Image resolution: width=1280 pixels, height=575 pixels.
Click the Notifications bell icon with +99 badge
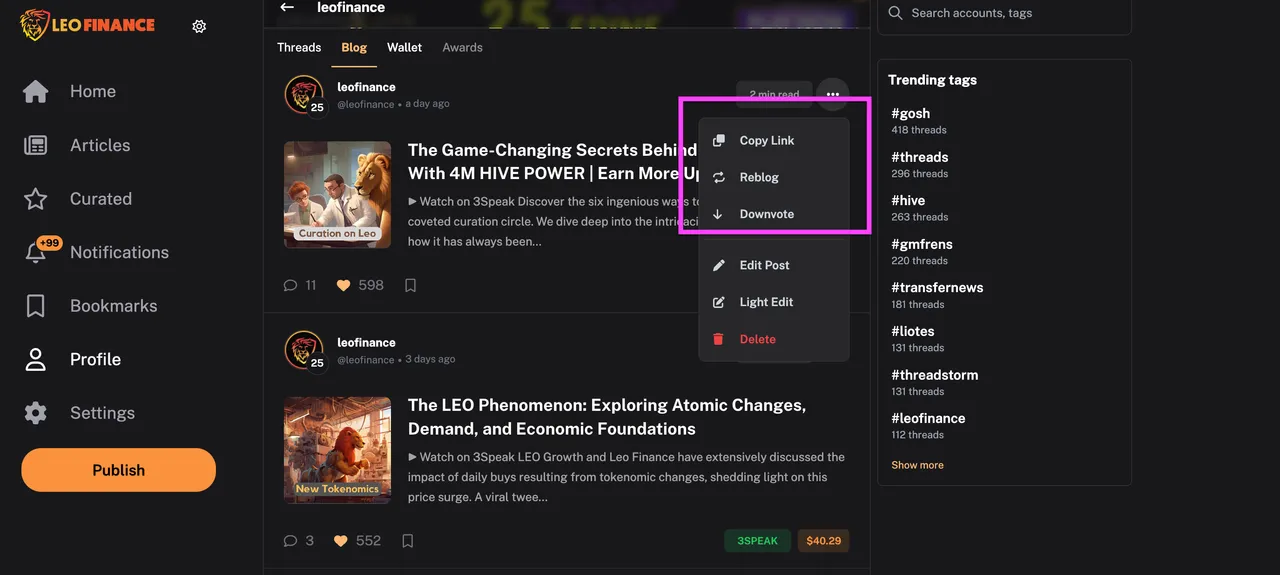(40, 250)
